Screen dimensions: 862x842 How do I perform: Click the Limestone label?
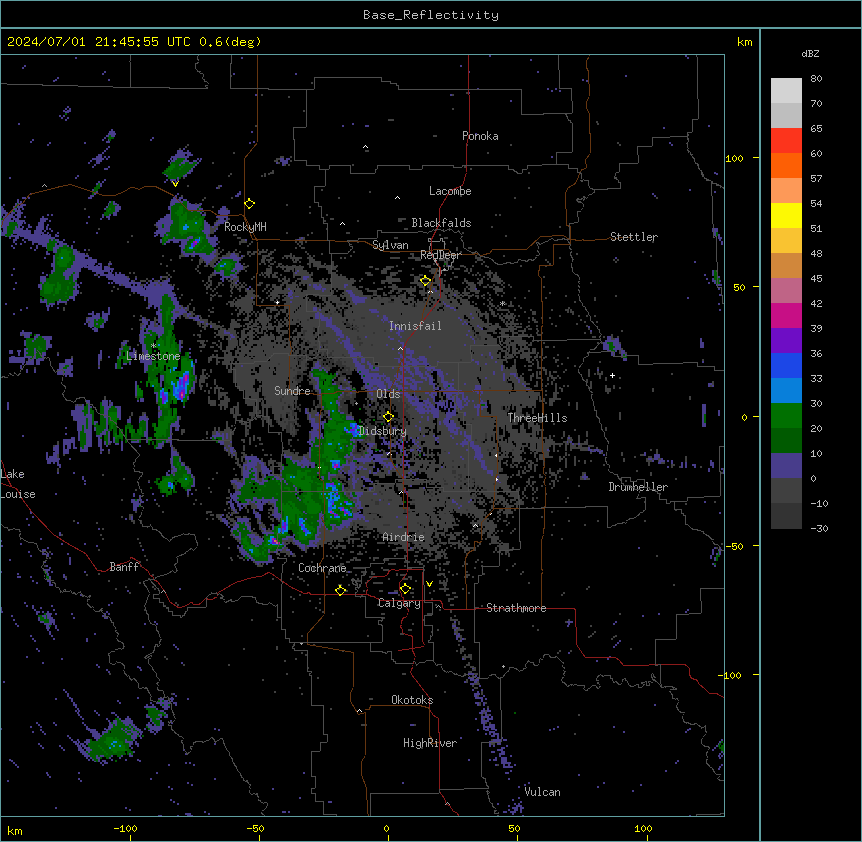coord(153,356)
